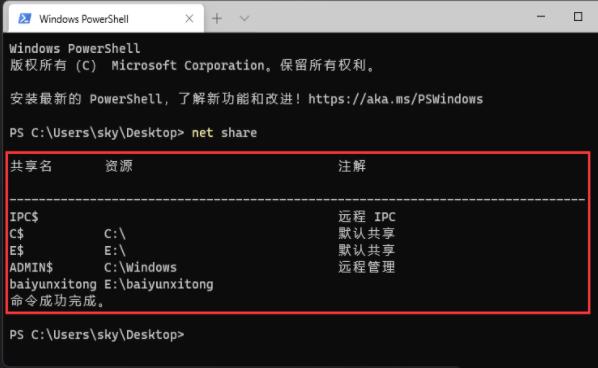Viewport: 598px width, 368px height.
Task: Open a new tab with the plus button
Action: [x=217, y=18]
